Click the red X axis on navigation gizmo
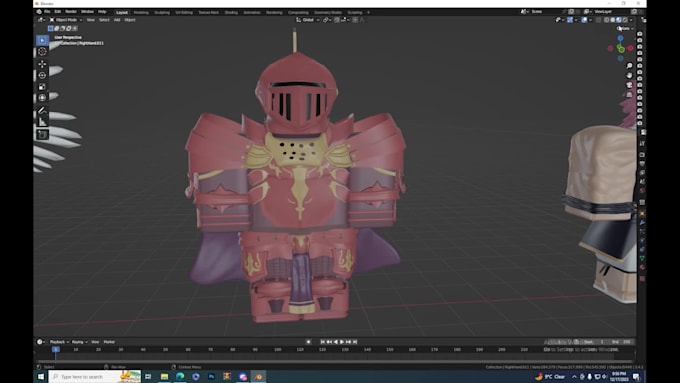Image resolution: width=680 pixels, height=383 pixels. [631, 48]
